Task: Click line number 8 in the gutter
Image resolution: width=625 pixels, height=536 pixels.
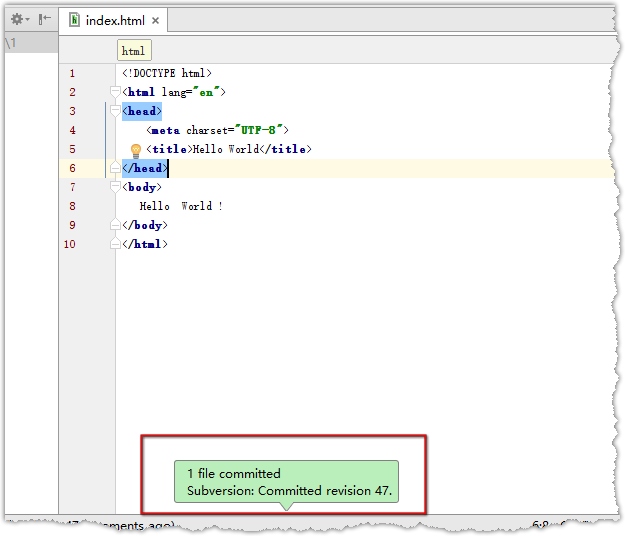Action: click(72, 206)
